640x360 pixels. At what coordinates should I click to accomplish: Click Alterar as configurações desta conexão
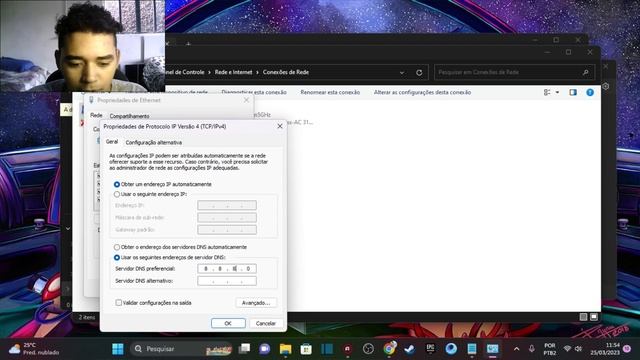click(422, 93)
